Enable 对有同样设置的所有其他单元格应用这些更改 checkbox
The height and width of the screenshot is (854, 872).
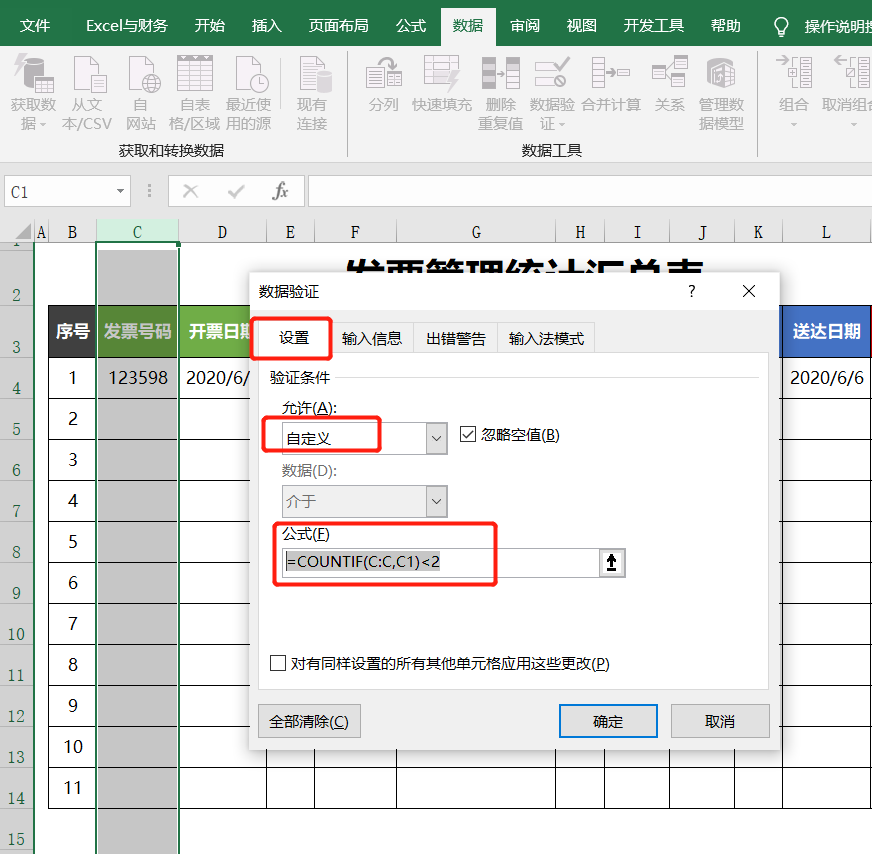pyautogui.click(x=279, y=663)
